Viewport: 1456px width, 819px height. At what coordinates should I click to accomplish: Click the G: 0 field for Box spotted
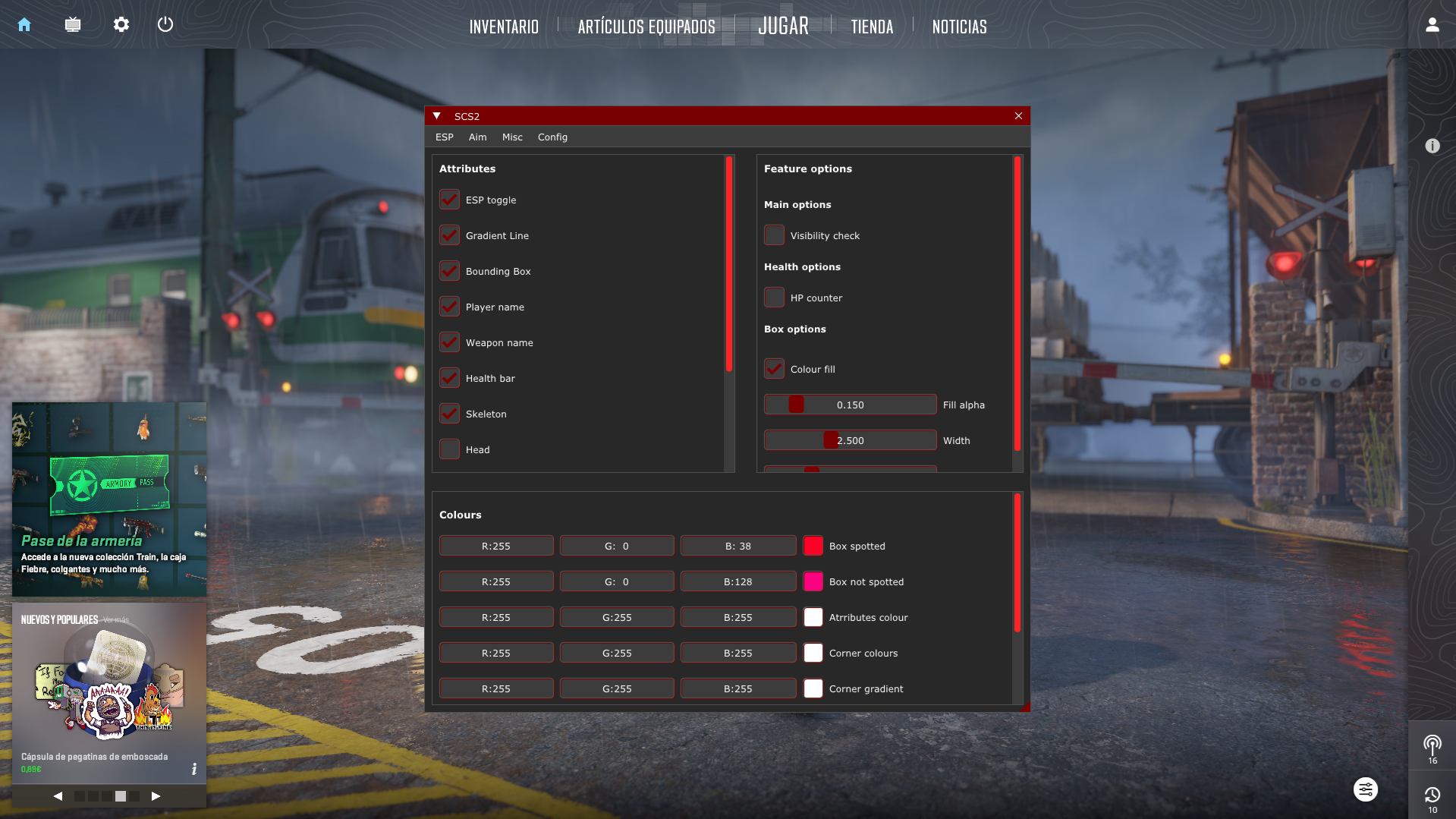[617, 546]
